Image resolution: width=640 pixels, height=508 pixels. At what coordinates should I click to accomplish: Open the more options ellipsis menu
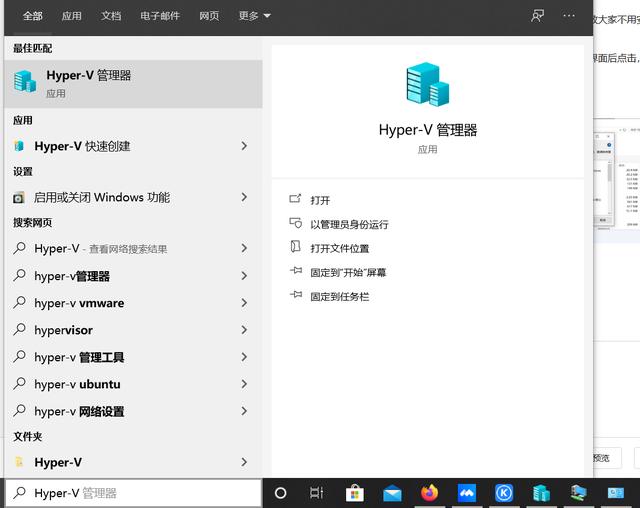569,16
